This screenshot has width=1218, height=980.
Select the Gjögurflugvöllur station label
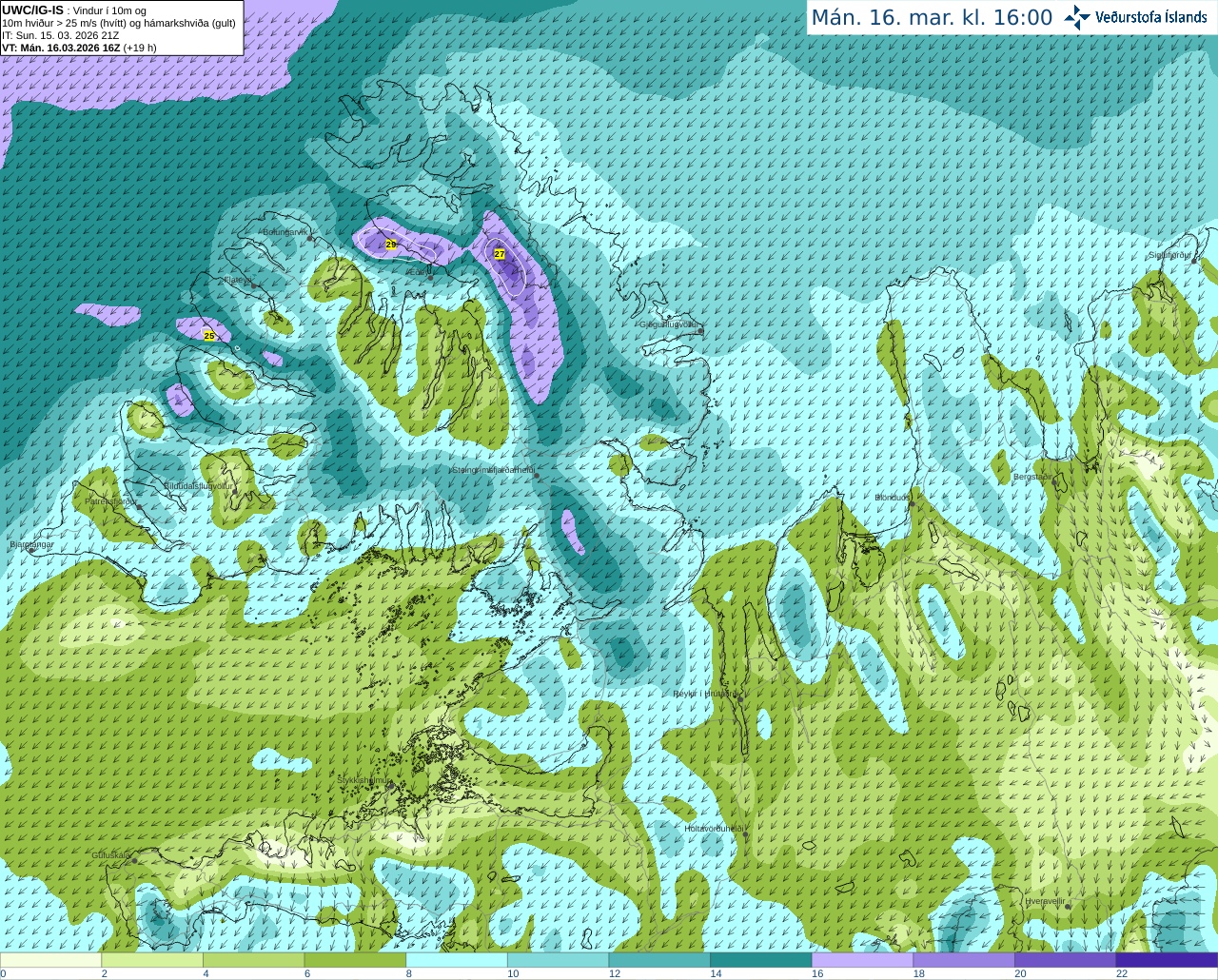click(668, 324)
